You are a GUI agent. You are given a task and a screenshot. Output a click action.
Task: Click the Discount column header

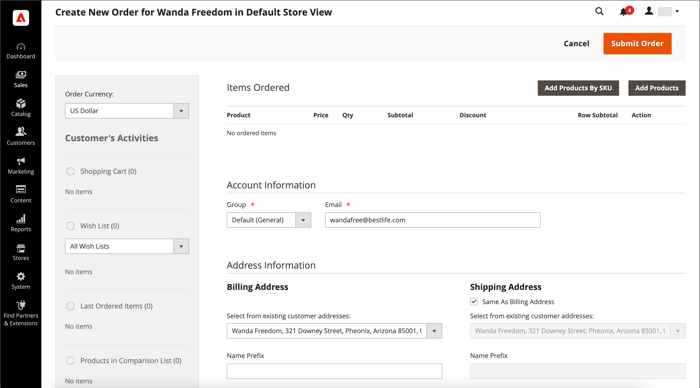coord(473,115)
